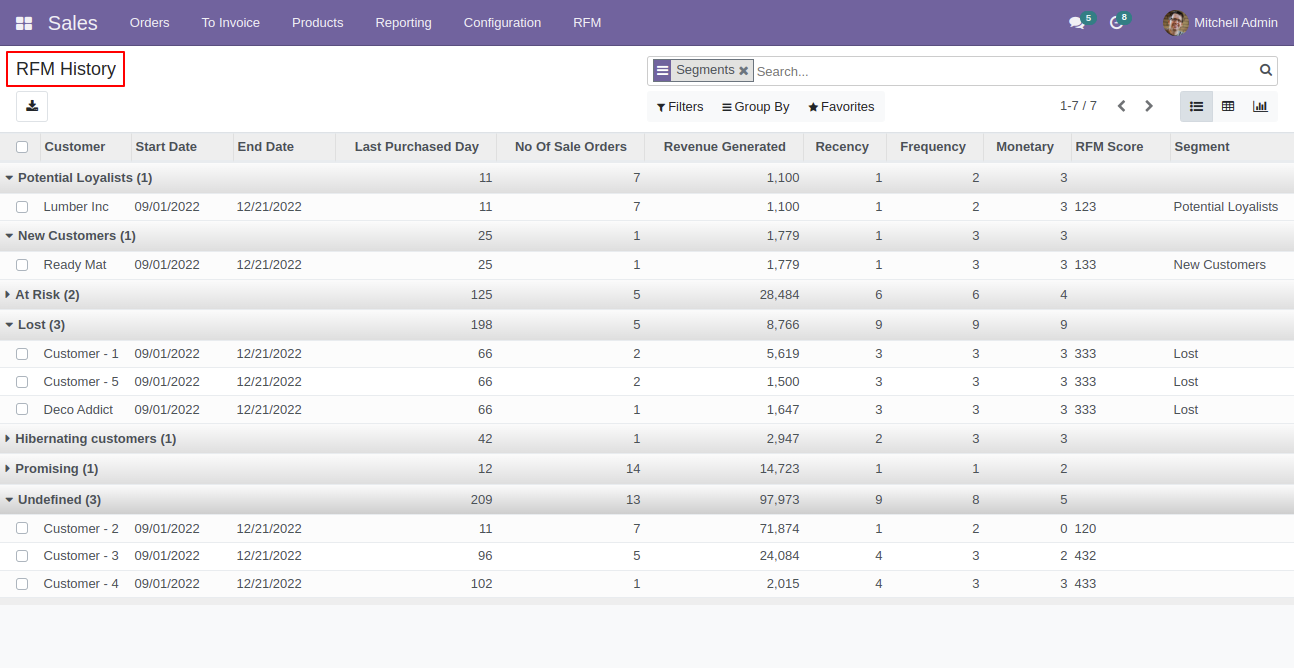Go to previous page arrow
The height and width of the screenshot is (668, 1294).
click(1121, 106)
